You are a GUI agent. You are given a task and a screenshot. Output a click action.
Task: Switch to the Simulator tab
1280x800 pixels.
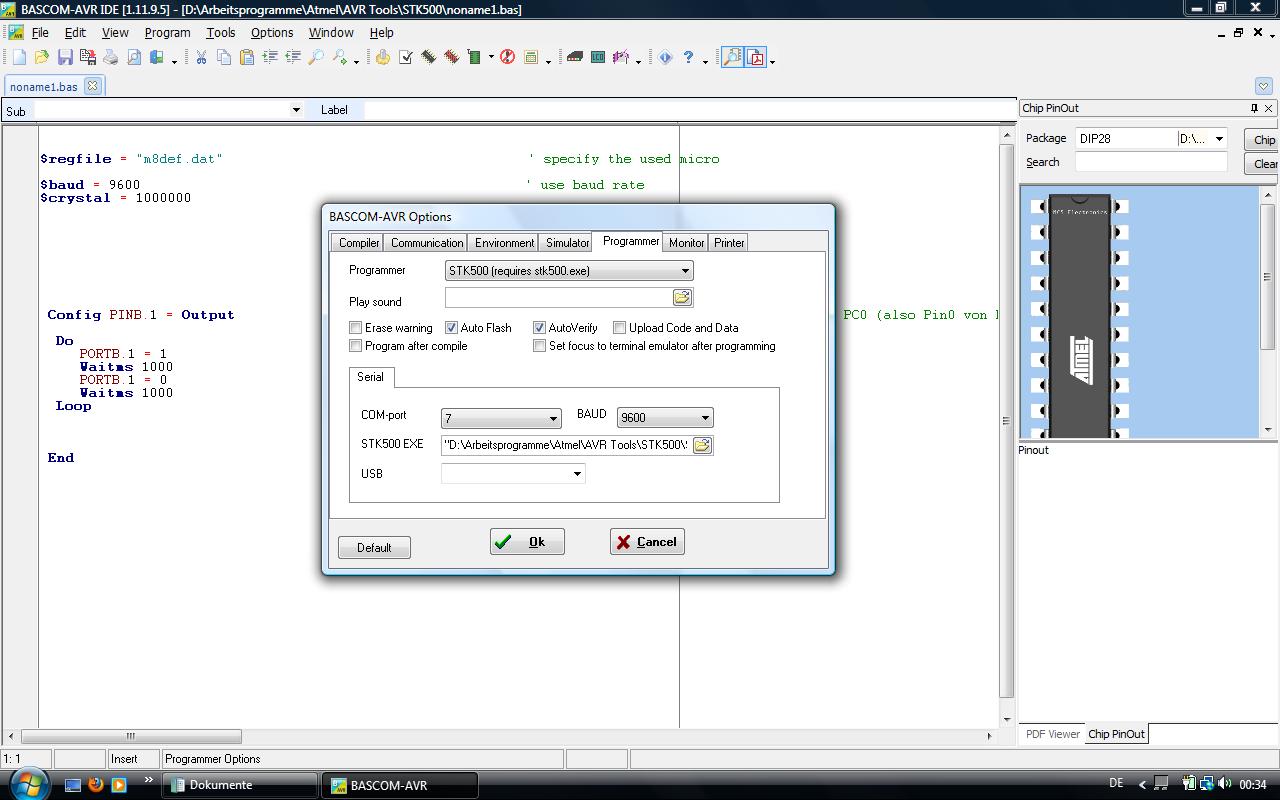point(567,243)
